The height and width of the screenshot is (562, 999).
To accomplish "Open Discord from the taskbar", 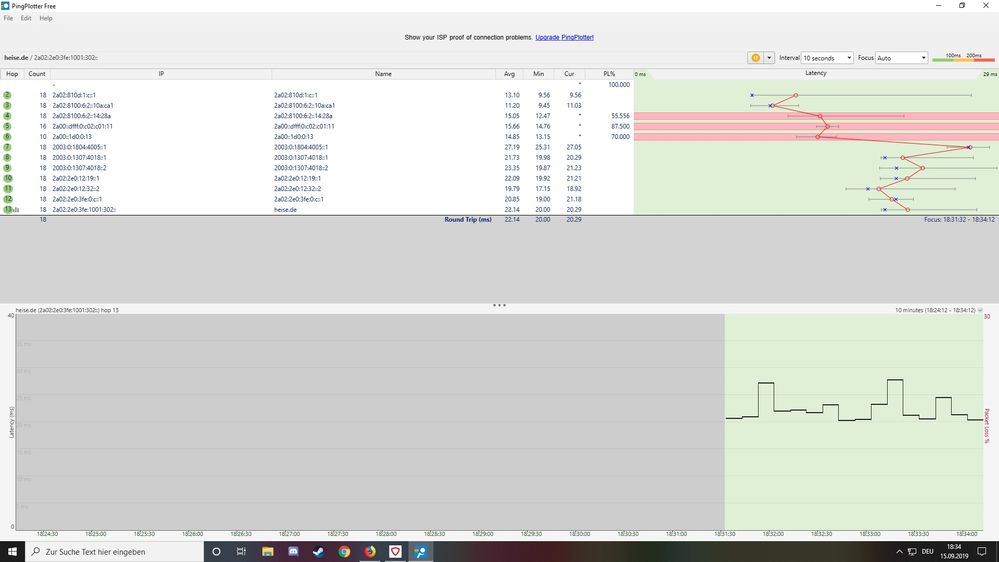I will click(293, 552).
